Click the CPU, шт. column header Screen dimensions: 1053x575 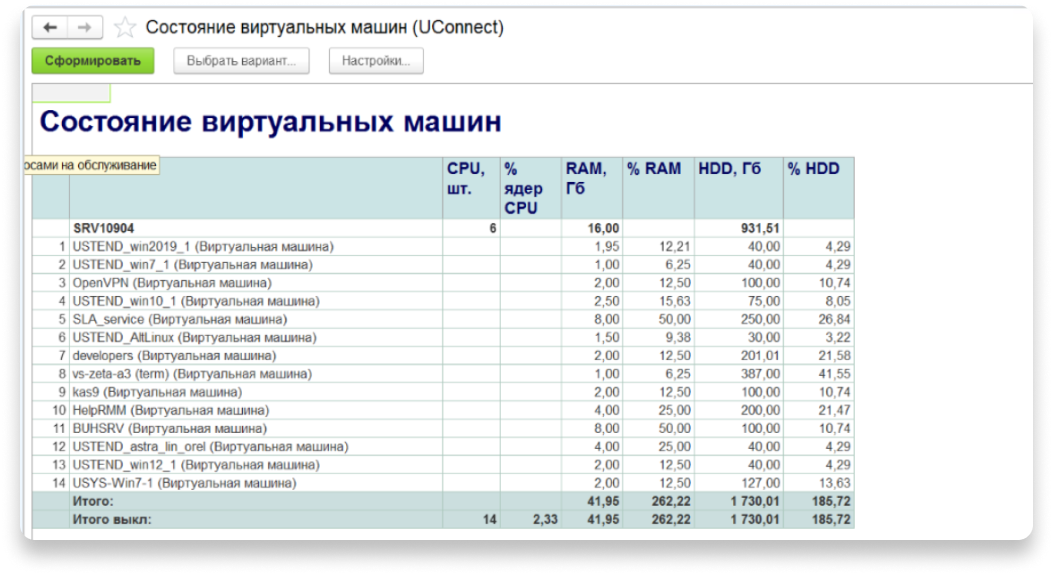pos(471,188)
